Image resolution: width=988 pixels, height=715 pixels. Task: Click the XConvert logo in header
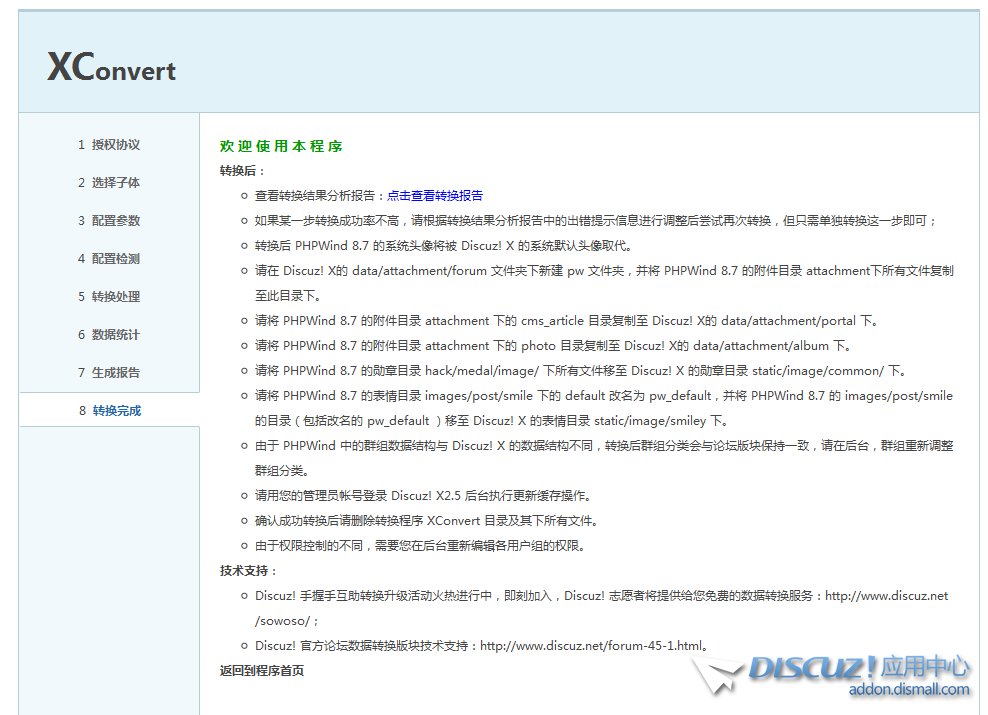(111, 68)
